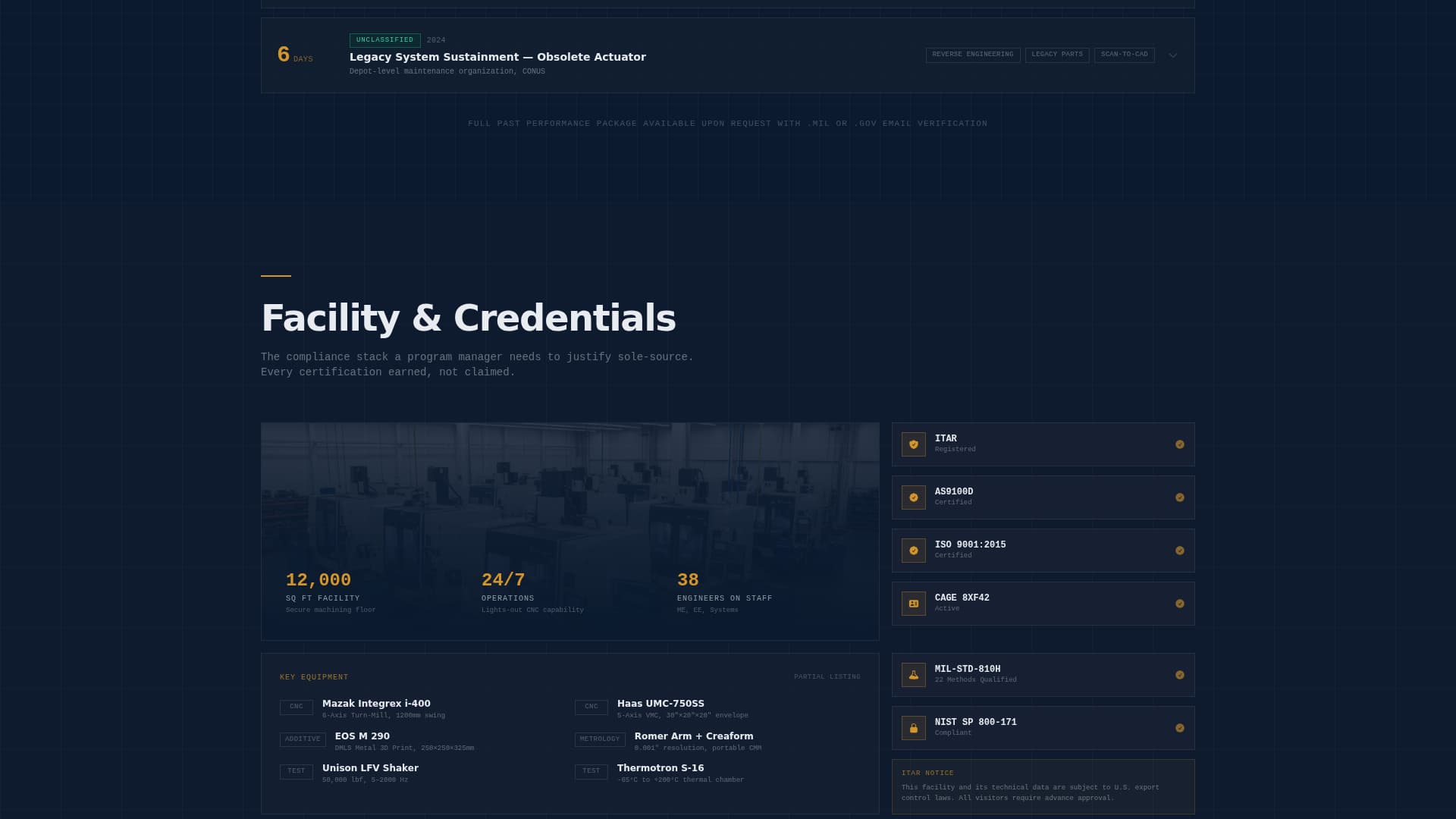Select the METROLOGY tag beside Romer Arm
1456x819 pixels.
pos(600,739)
